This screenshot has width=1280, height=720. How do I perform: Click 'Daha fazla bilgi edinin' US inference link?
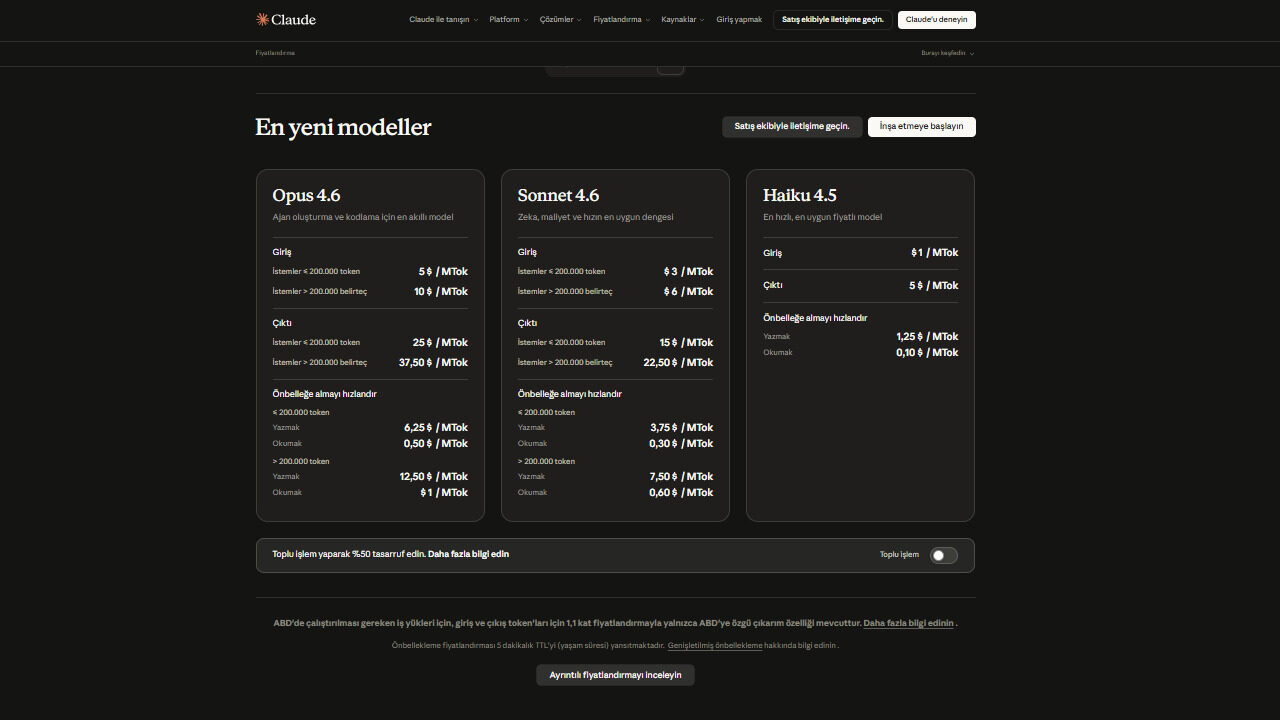[x=908, y=623]
